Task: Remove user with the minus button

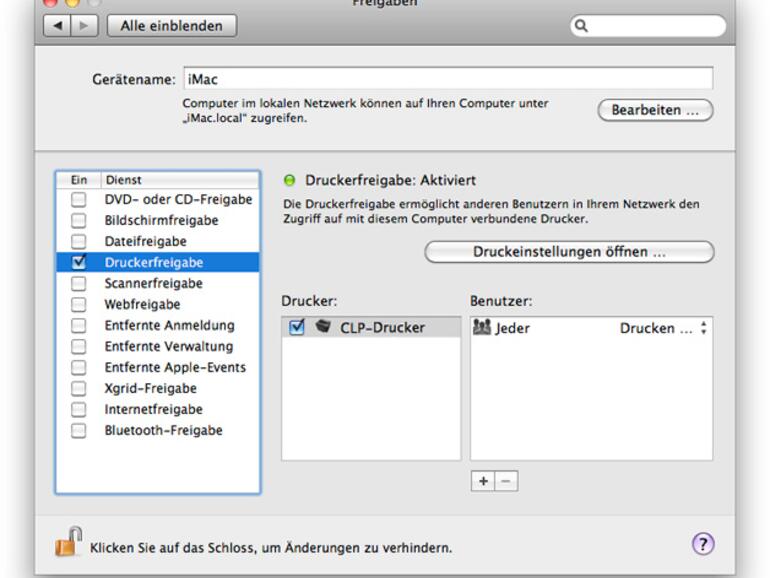Action: coord(506,481)
